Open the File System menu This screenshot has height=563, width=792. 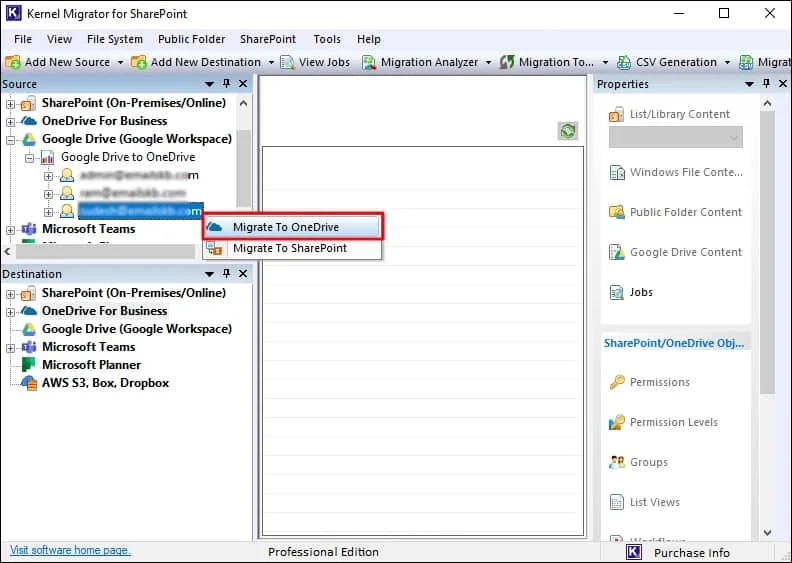point(115,39)
